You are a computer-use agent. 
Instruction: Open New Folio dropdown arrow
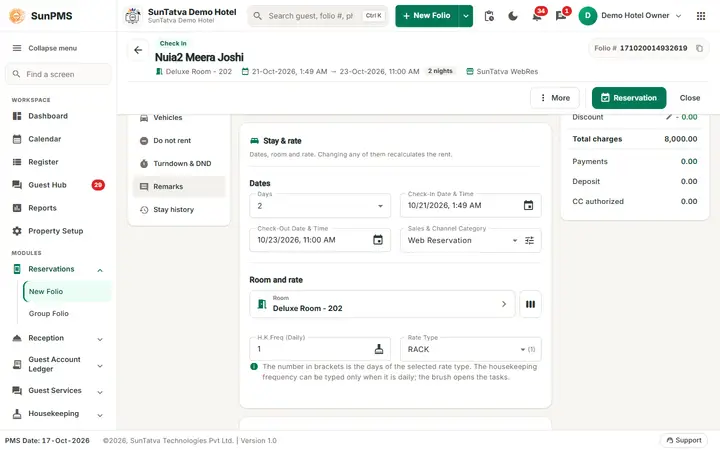466,16
